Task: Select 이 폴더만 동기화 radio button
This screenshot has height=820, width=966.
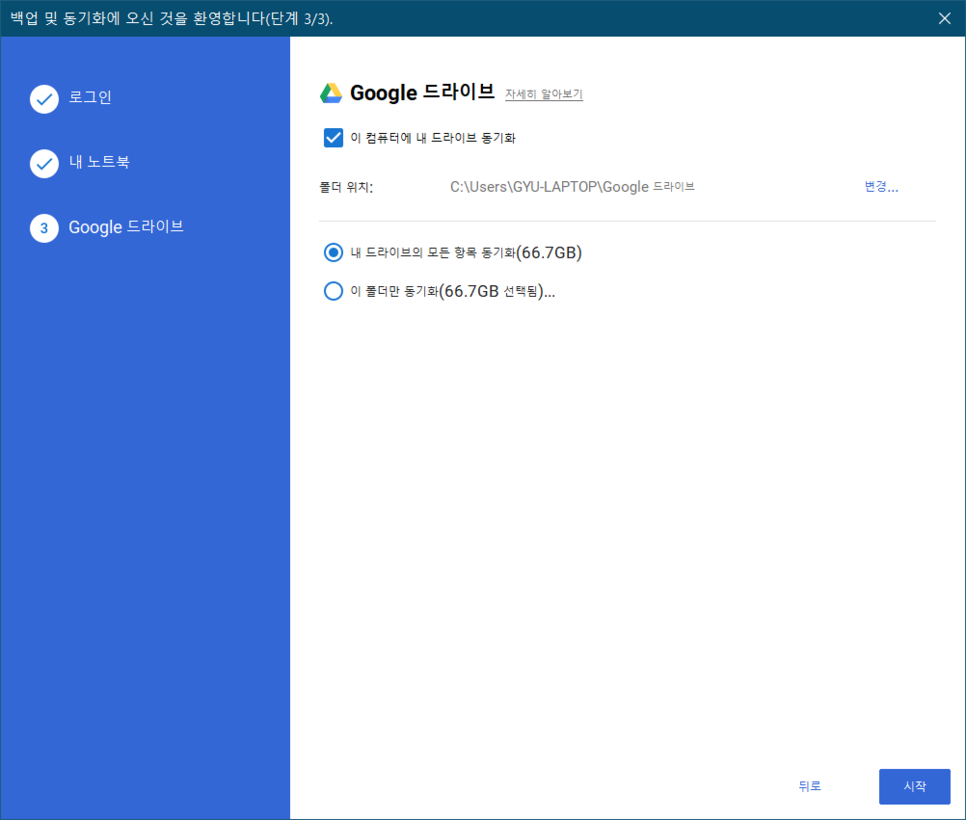Action: pos(333,291)
